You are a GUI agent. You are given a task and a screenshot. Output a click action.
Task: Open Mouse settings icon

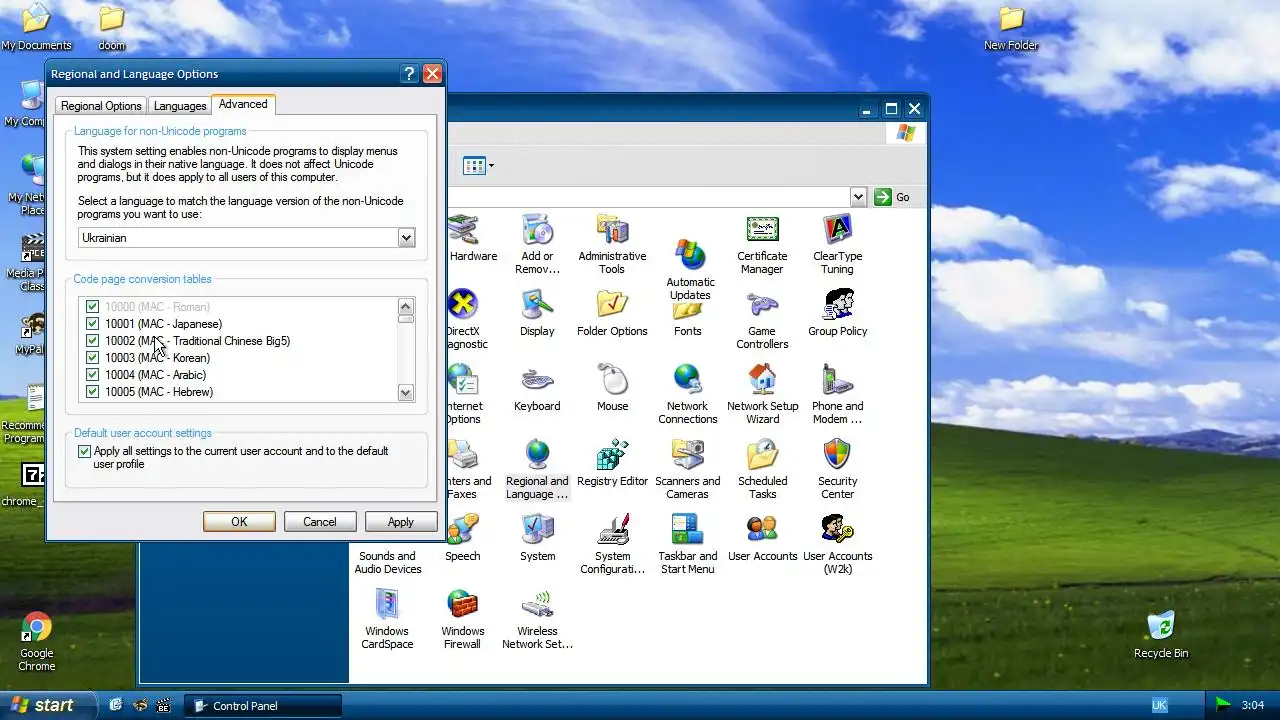[x=612, y=388]
